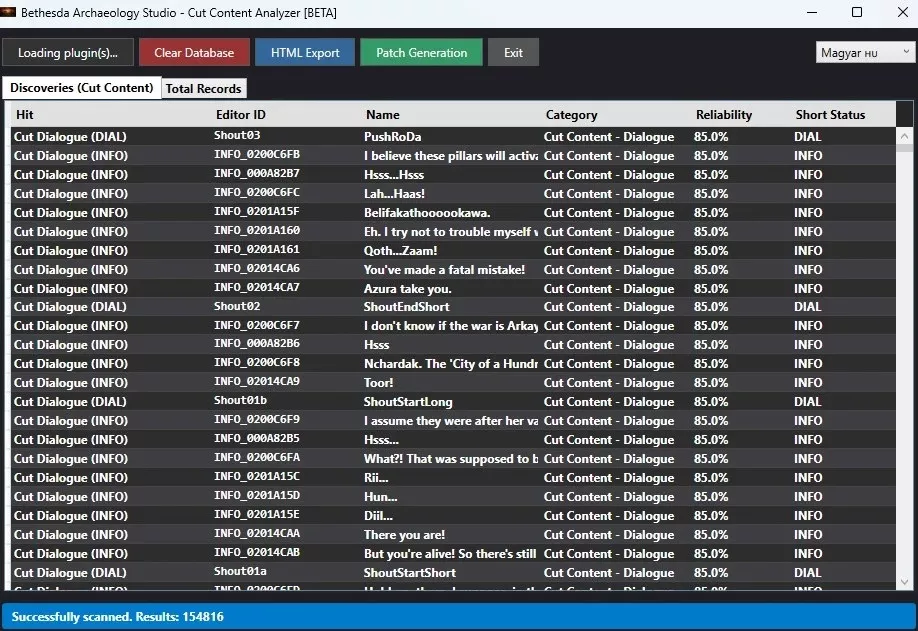
Task: Select INFO_0201A15F editor ID
Action: pyautogui.click(x=256, y=211)
